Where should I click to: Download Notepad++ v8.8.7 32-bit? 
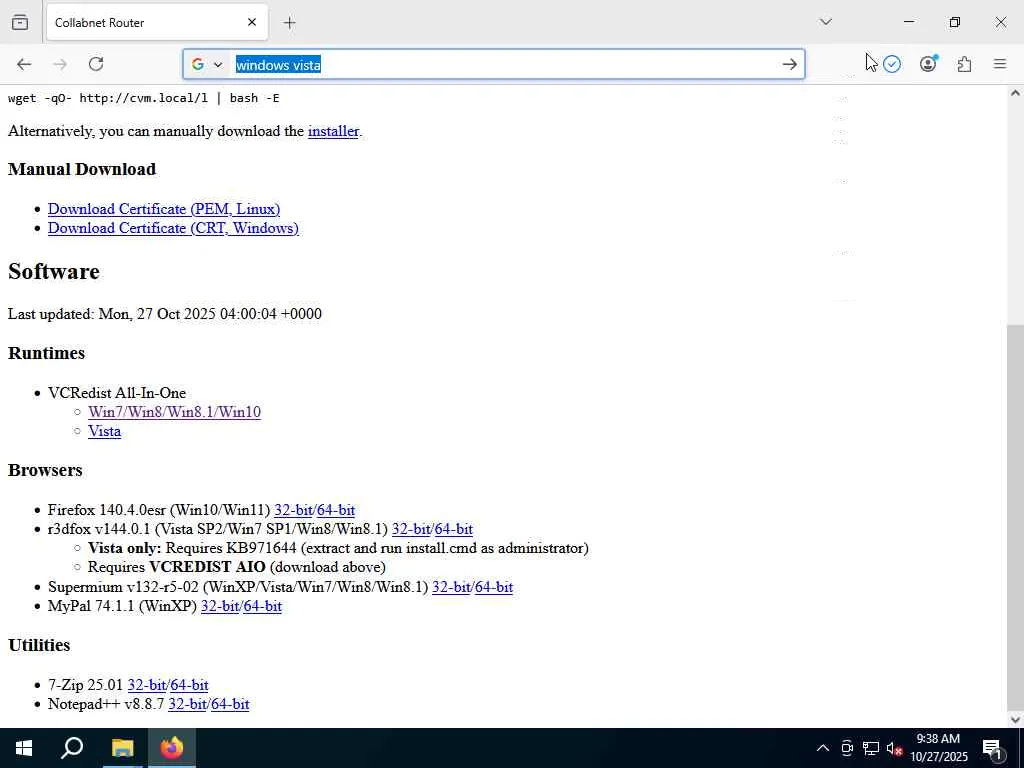click(x=187, y=704)
